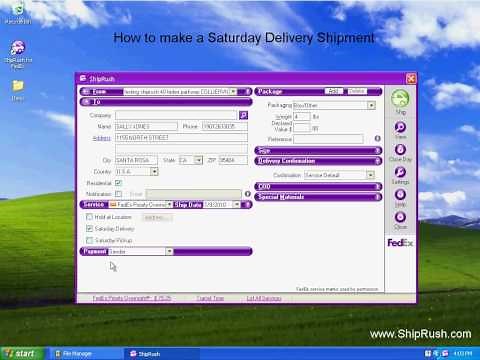Click the icon at the start of From bar

click(x=86, y=91)
